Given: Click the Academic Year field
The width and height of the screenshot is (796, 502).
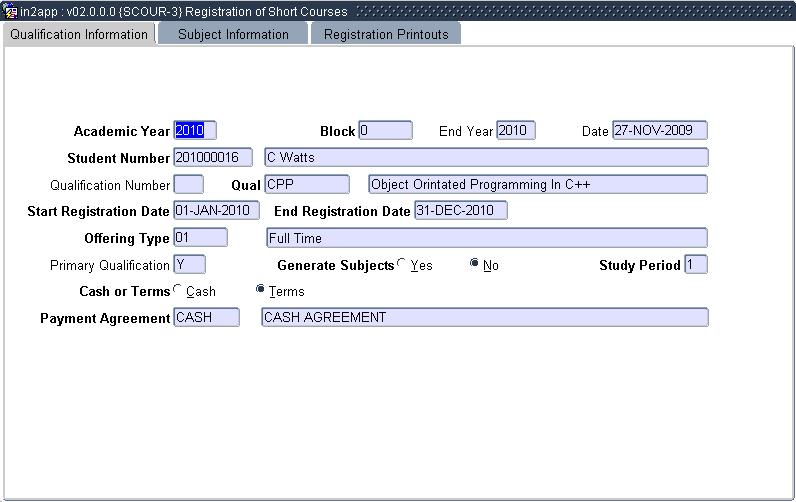Looking at the screenshot, I should point(194,130).
